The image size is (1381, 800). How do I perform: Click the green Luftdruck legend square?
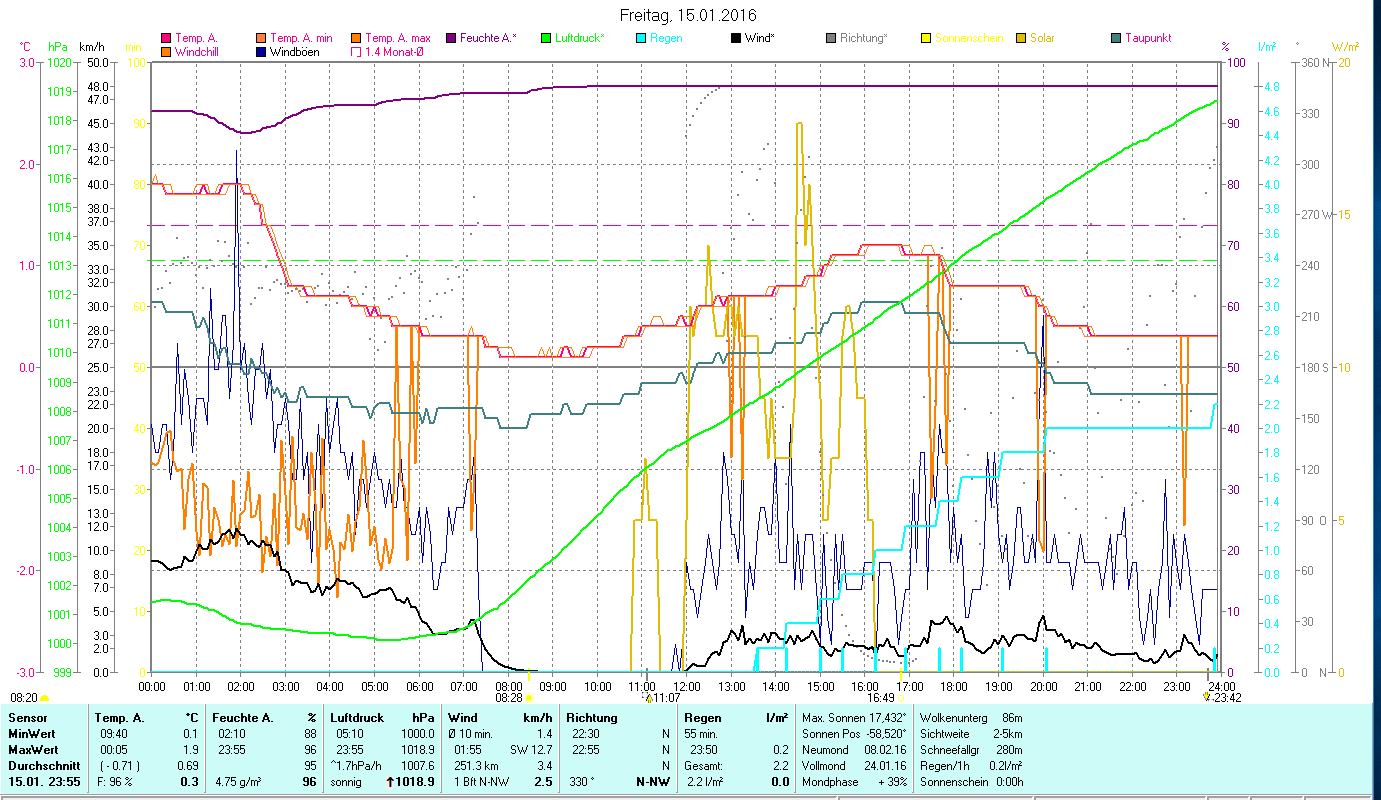click(x=546, y=38)
